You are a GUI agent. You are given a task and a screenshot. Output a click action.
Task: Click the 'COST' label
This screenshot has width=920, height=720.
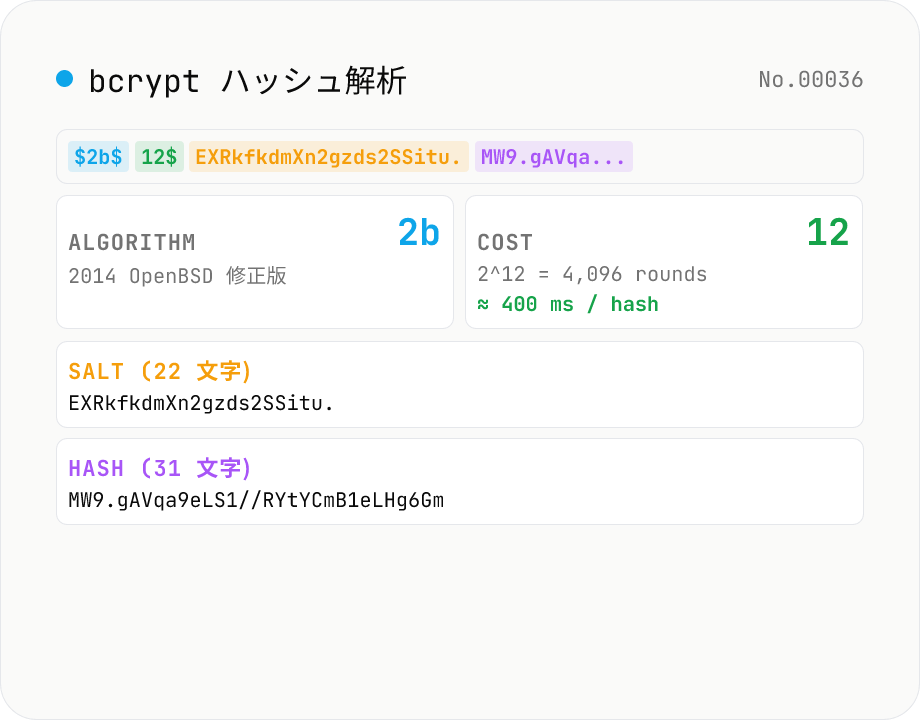[x=505, y=242]
